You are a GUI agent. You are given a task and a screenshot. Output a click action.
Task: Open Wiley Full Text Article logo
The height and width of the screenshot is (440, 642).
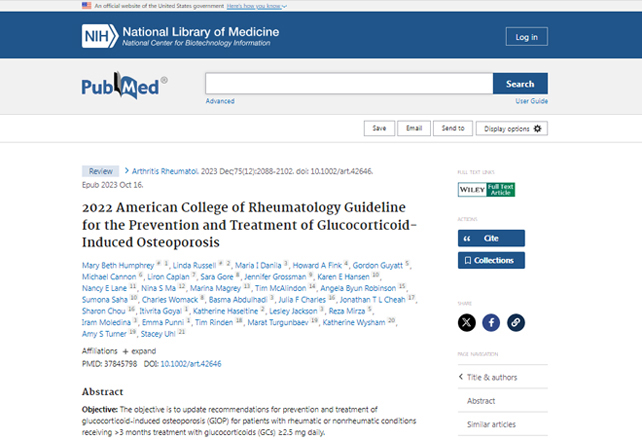(x=486, y=190)
